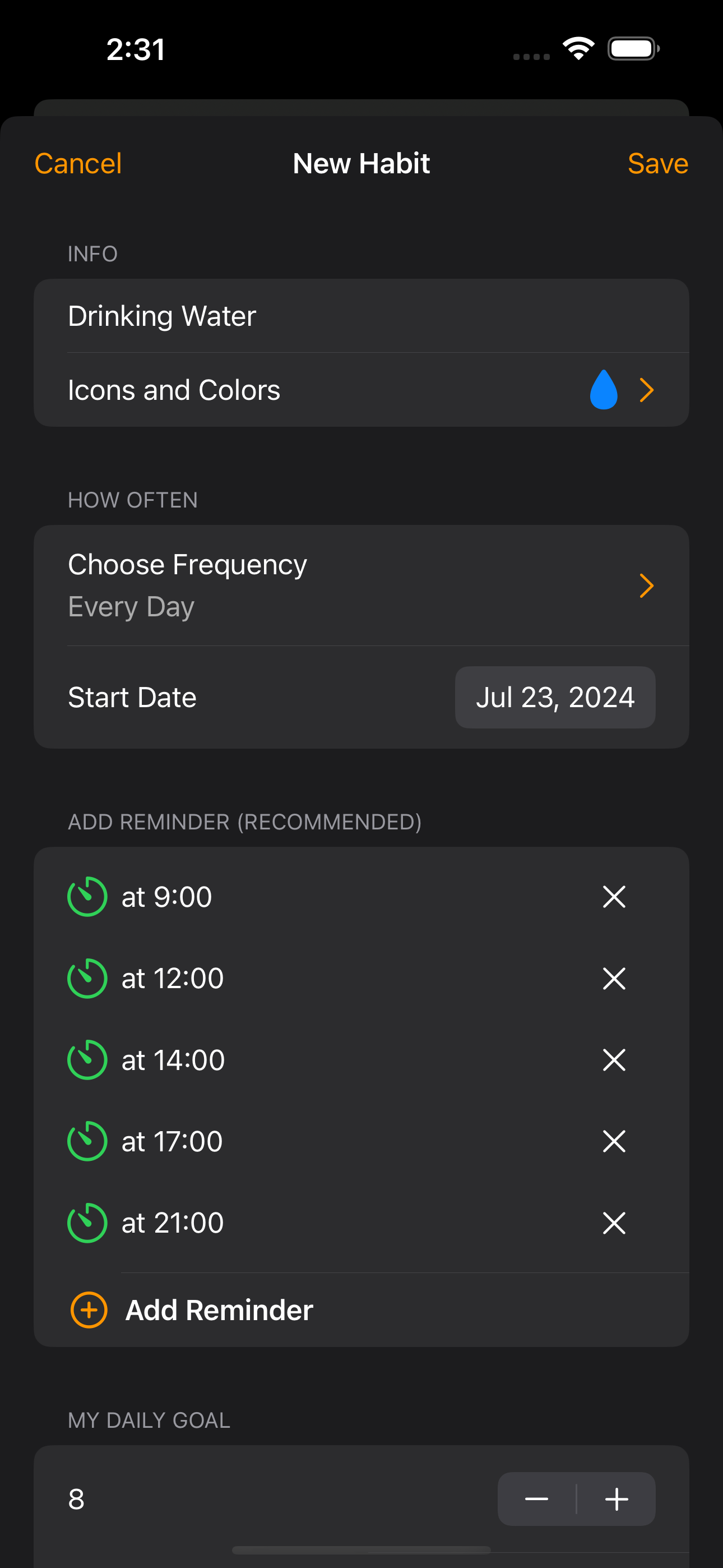Open the Icons and Colors chevron

(x=646, y=390)
